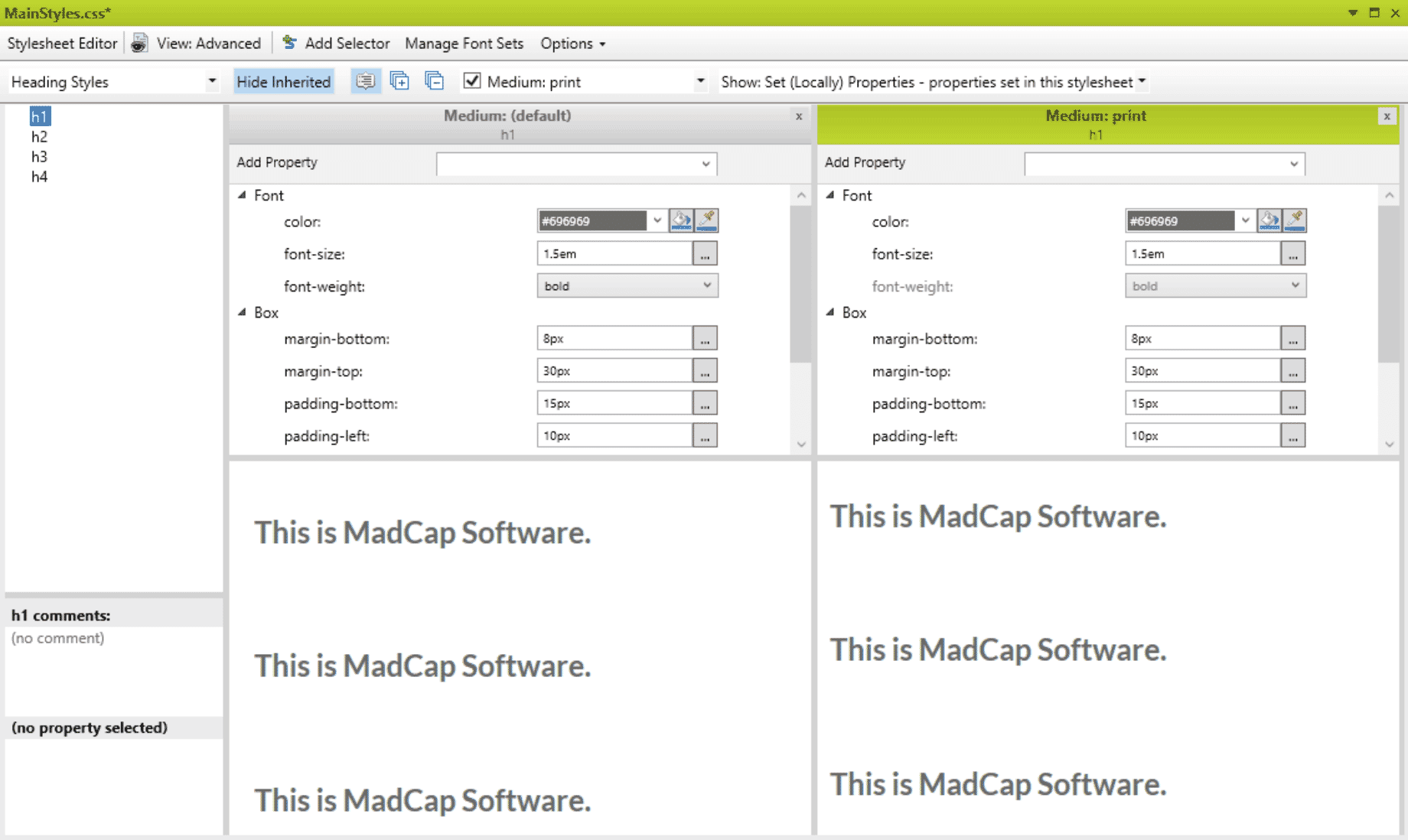Toggle the Medium: print checkbox
Viewport: 1408px width, 840px height.
click(472, 80)
